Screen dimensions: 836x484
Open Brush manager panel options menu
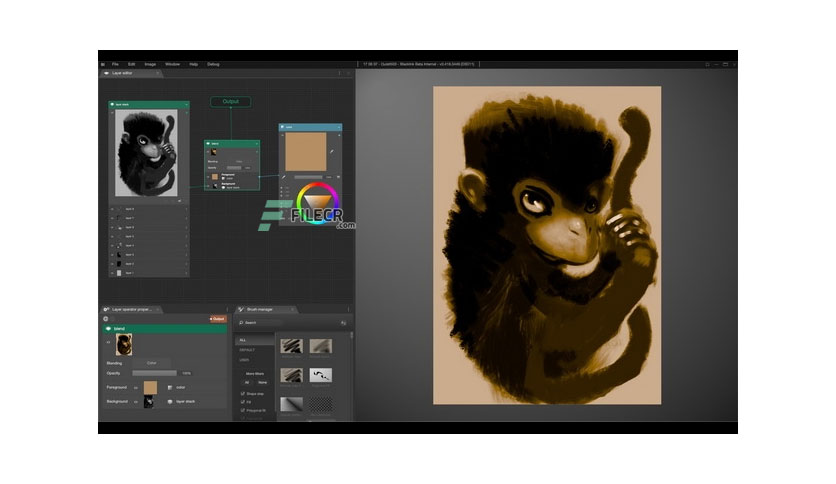349,310
